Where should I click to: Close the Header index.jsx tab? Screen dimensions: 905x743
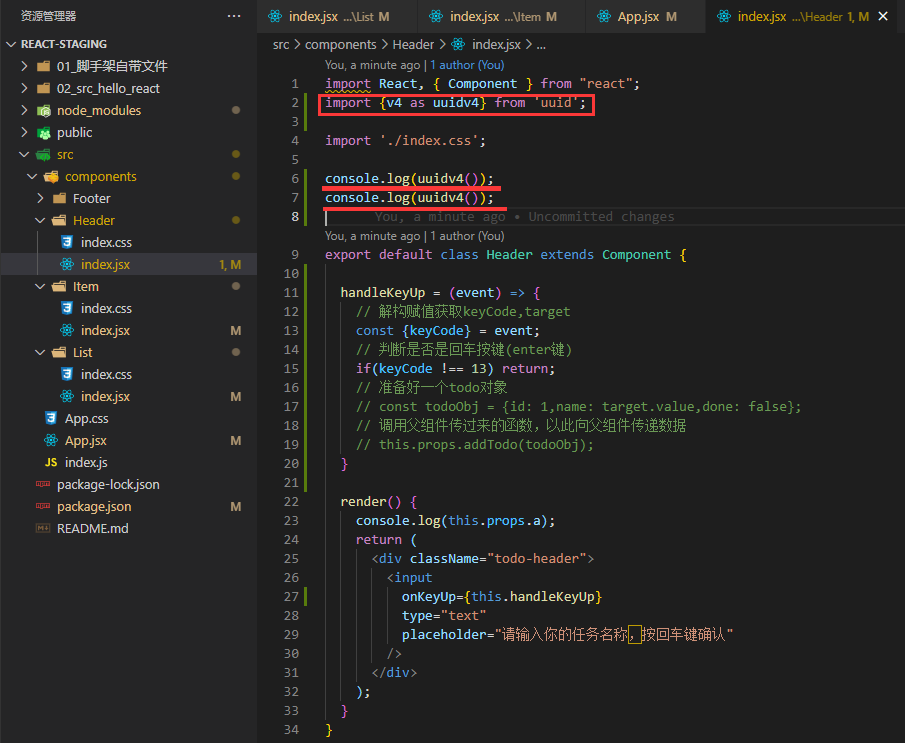pyautogui.click(x=883, y=17)
